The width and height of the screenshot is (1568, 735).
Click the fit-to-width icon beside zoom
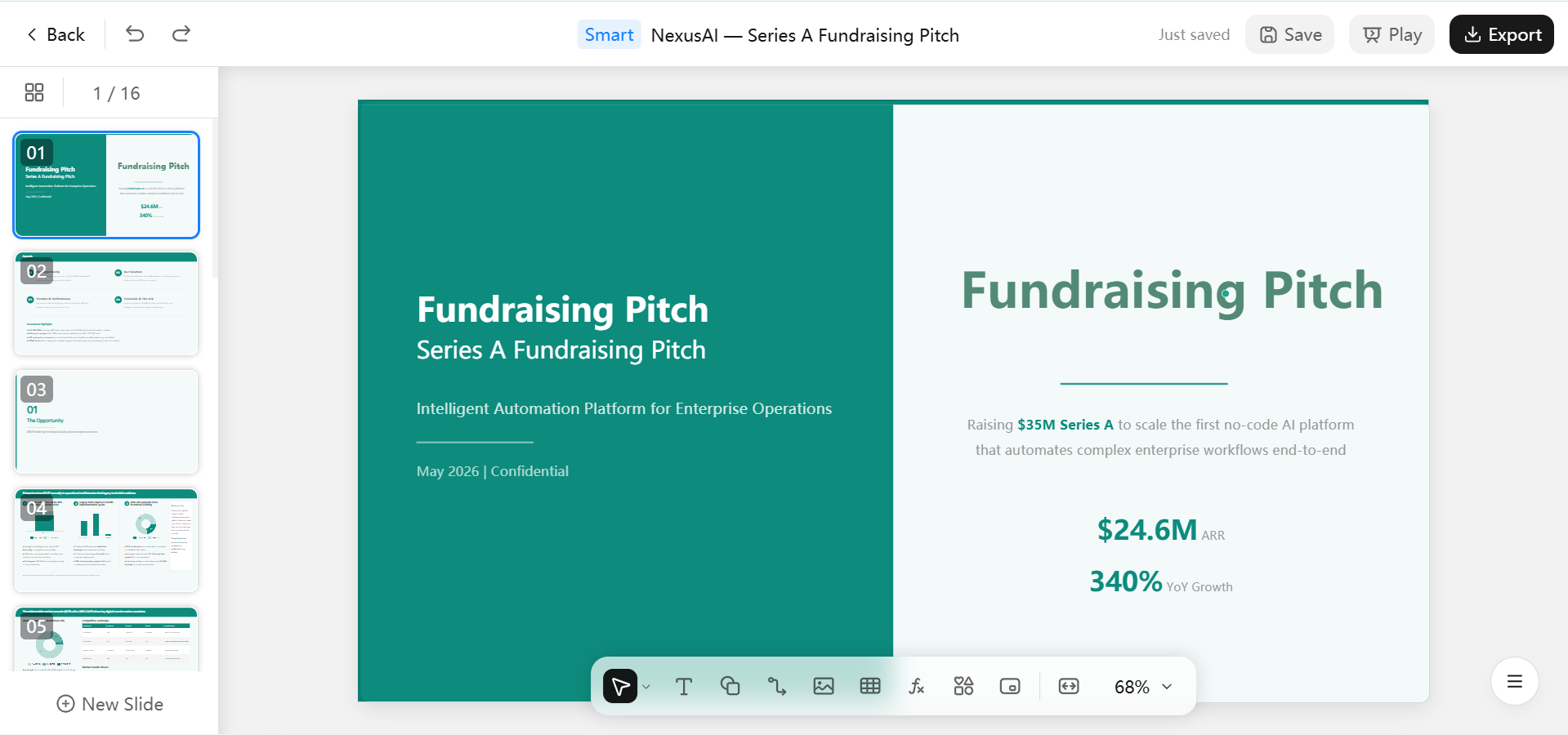1069,686
